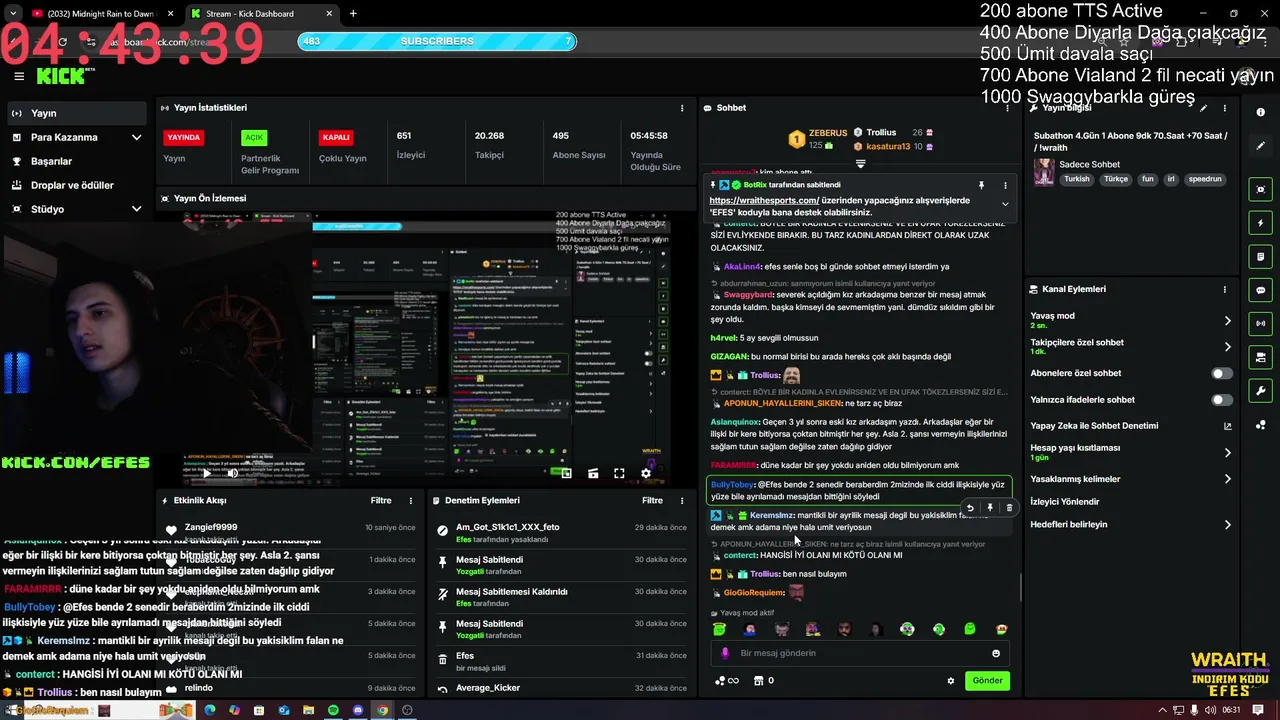Open the emoji picker in the message box
Image resolution: width=1280 pixels, height=720 pixels.
click(x=995, y=653)
